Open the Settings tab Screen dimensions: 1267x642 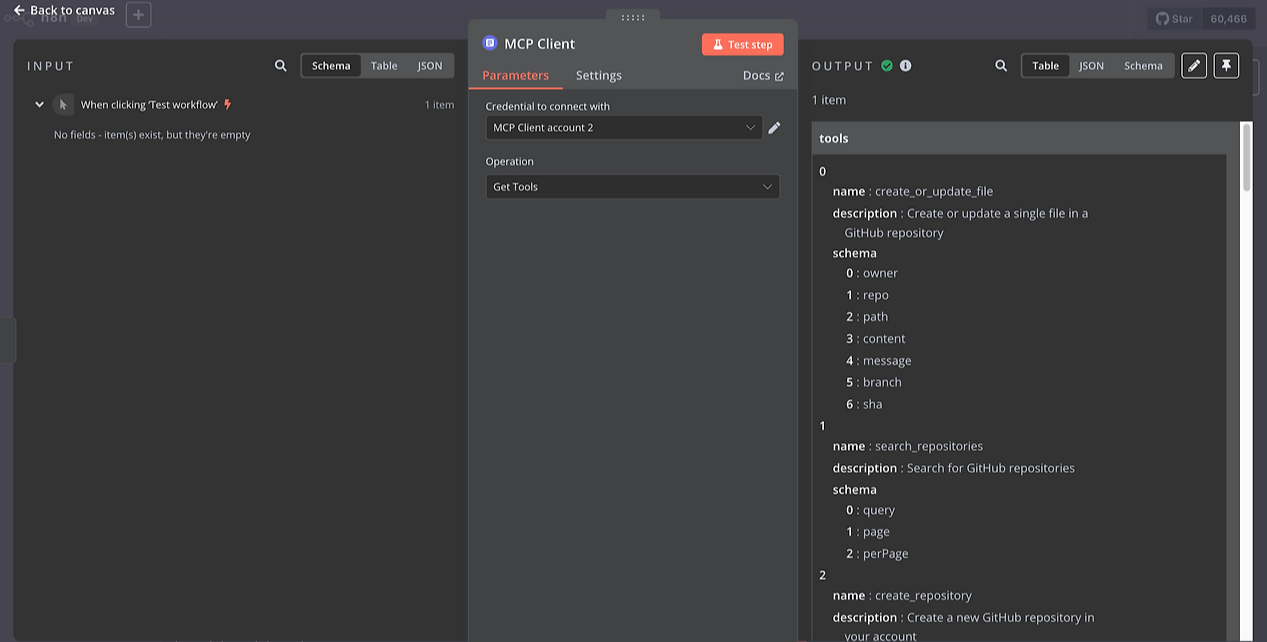point(598,76)
